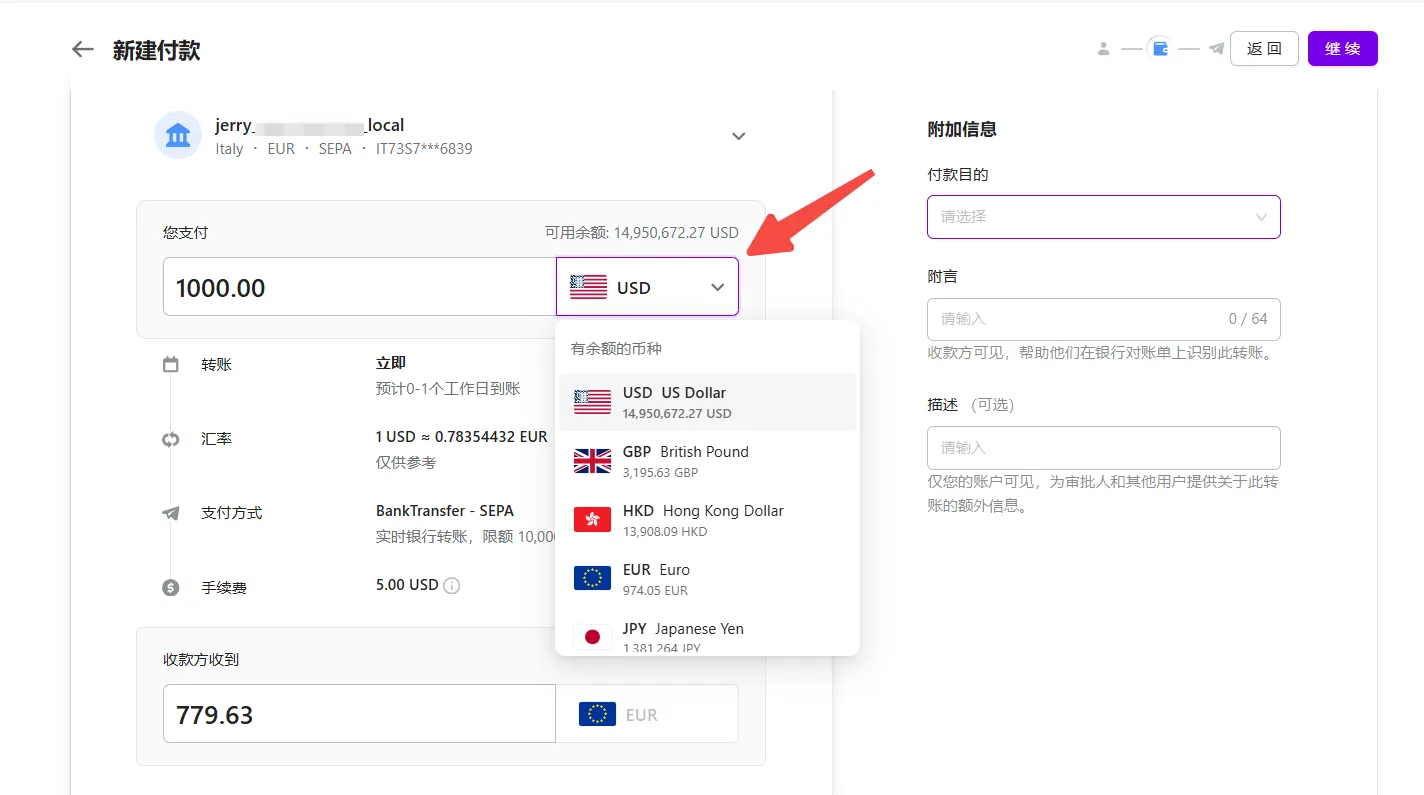The image size is (1424, 795).
Task: Click the 描述 optional input field
Action: [x=1103, y=448]
